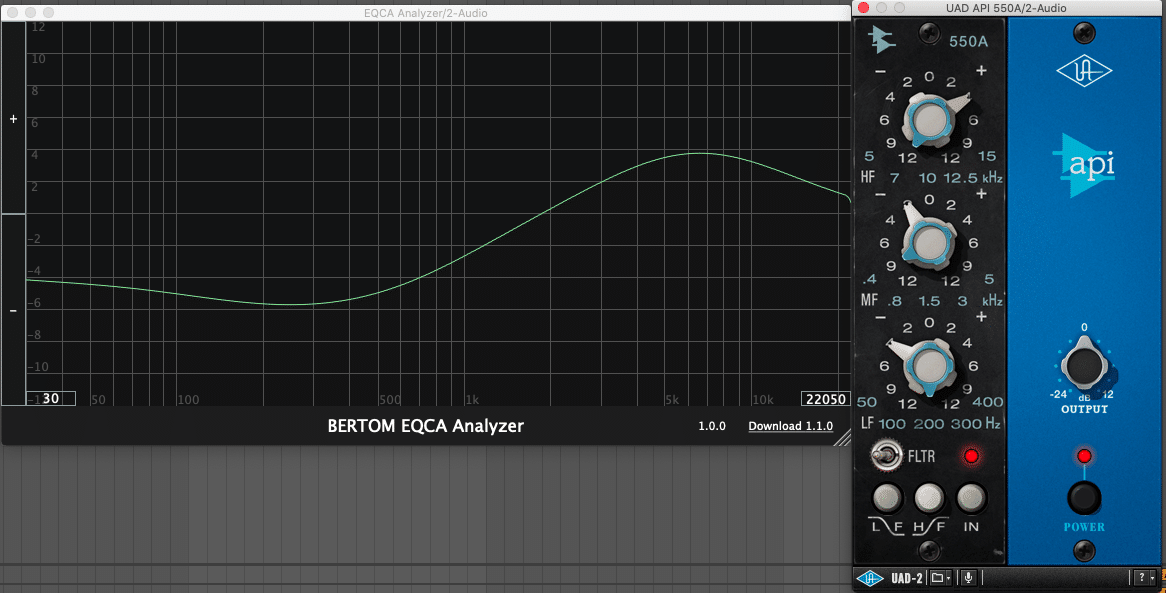
Task: Toggle the IN bypass button
Action: tap(970, 497)
